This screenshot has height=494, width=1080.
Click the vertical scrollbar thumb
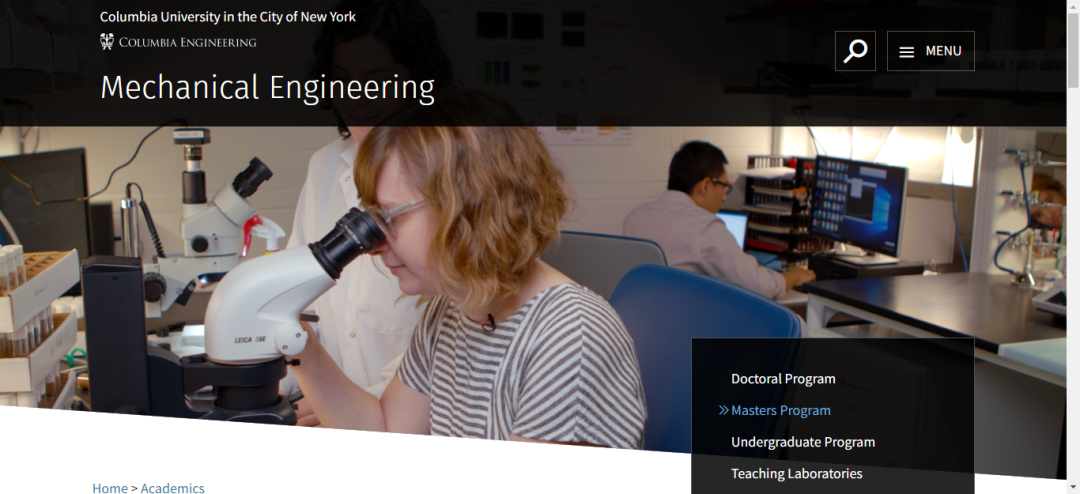point(1073,50)
